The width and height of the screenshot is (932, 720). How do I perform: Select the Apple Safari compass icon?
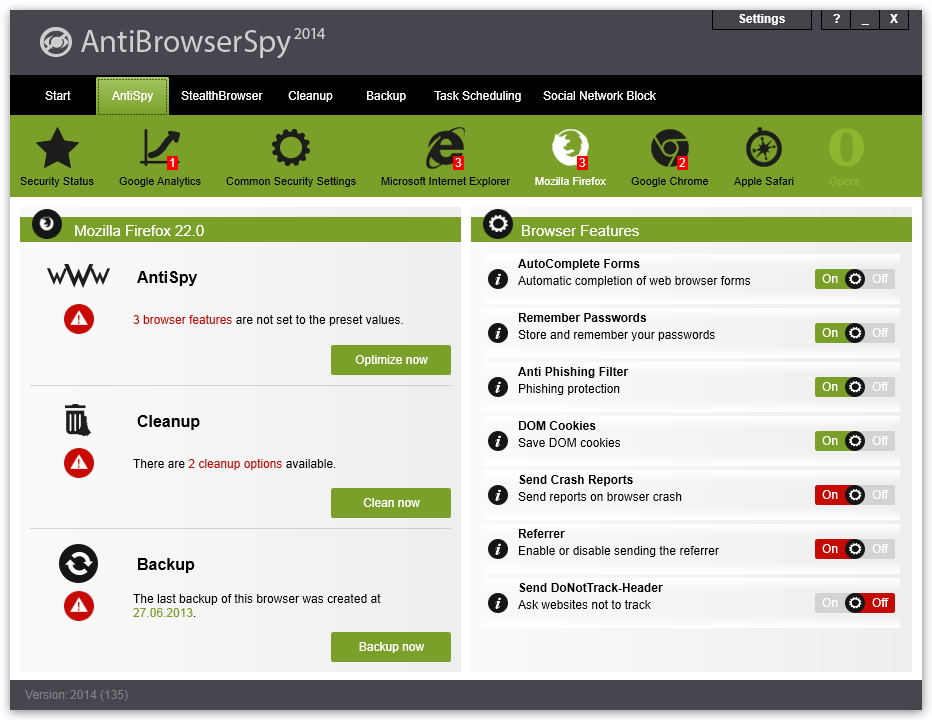click(763, 149)
